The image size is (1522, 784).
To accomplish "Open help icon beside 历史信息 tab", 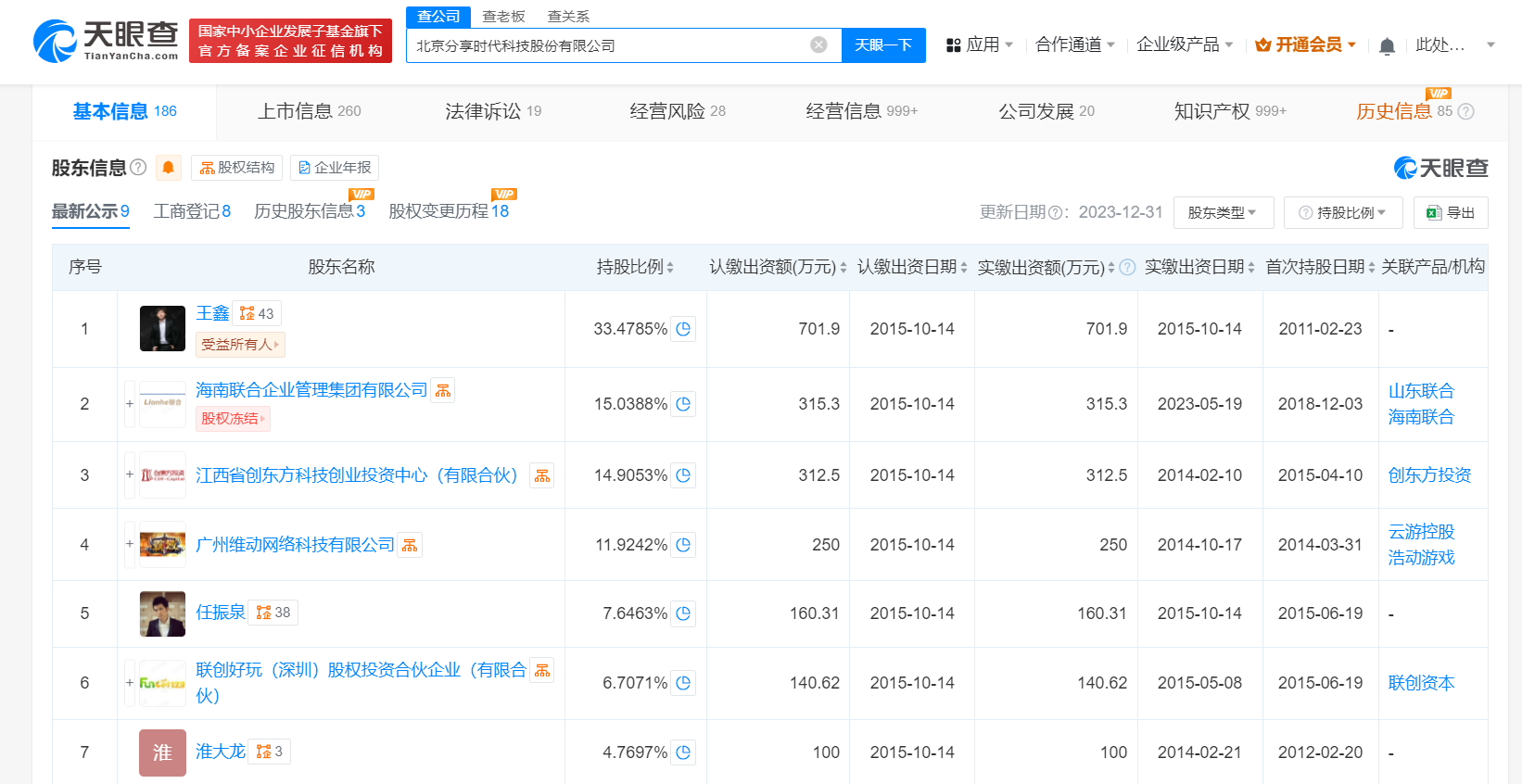I will 1465,111.
